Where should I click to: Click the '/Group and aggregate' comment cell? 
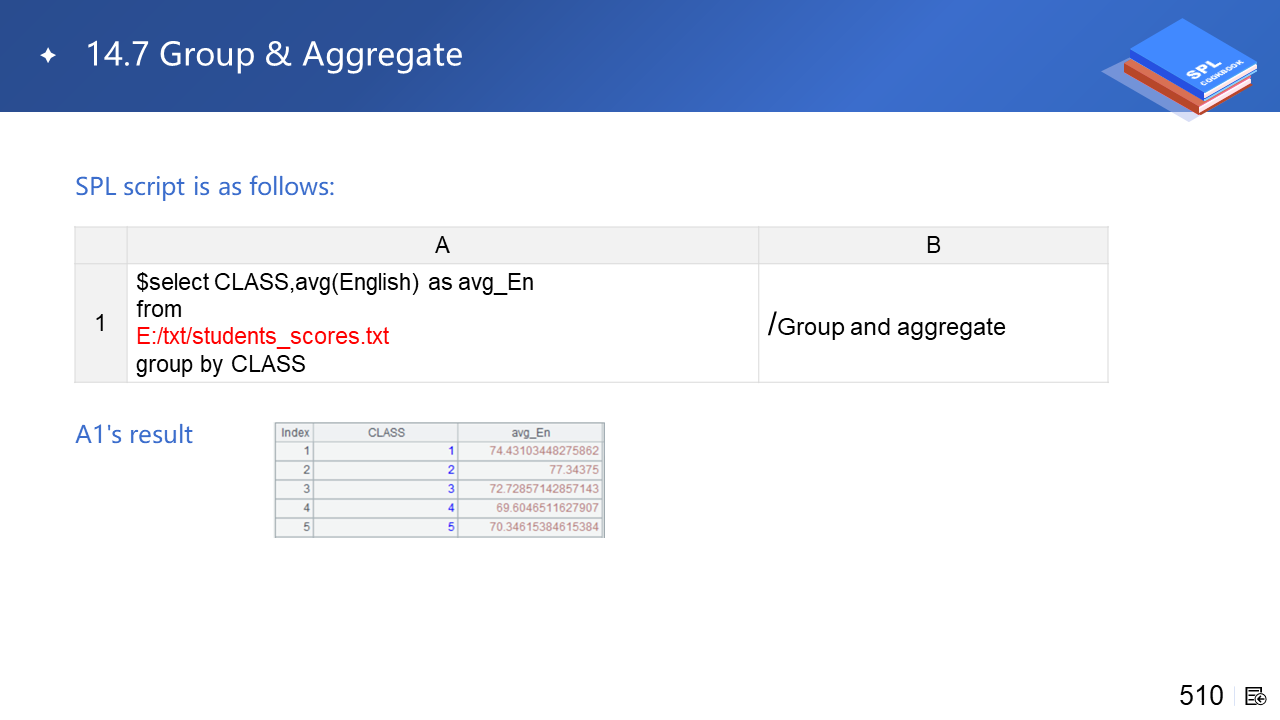887,325
